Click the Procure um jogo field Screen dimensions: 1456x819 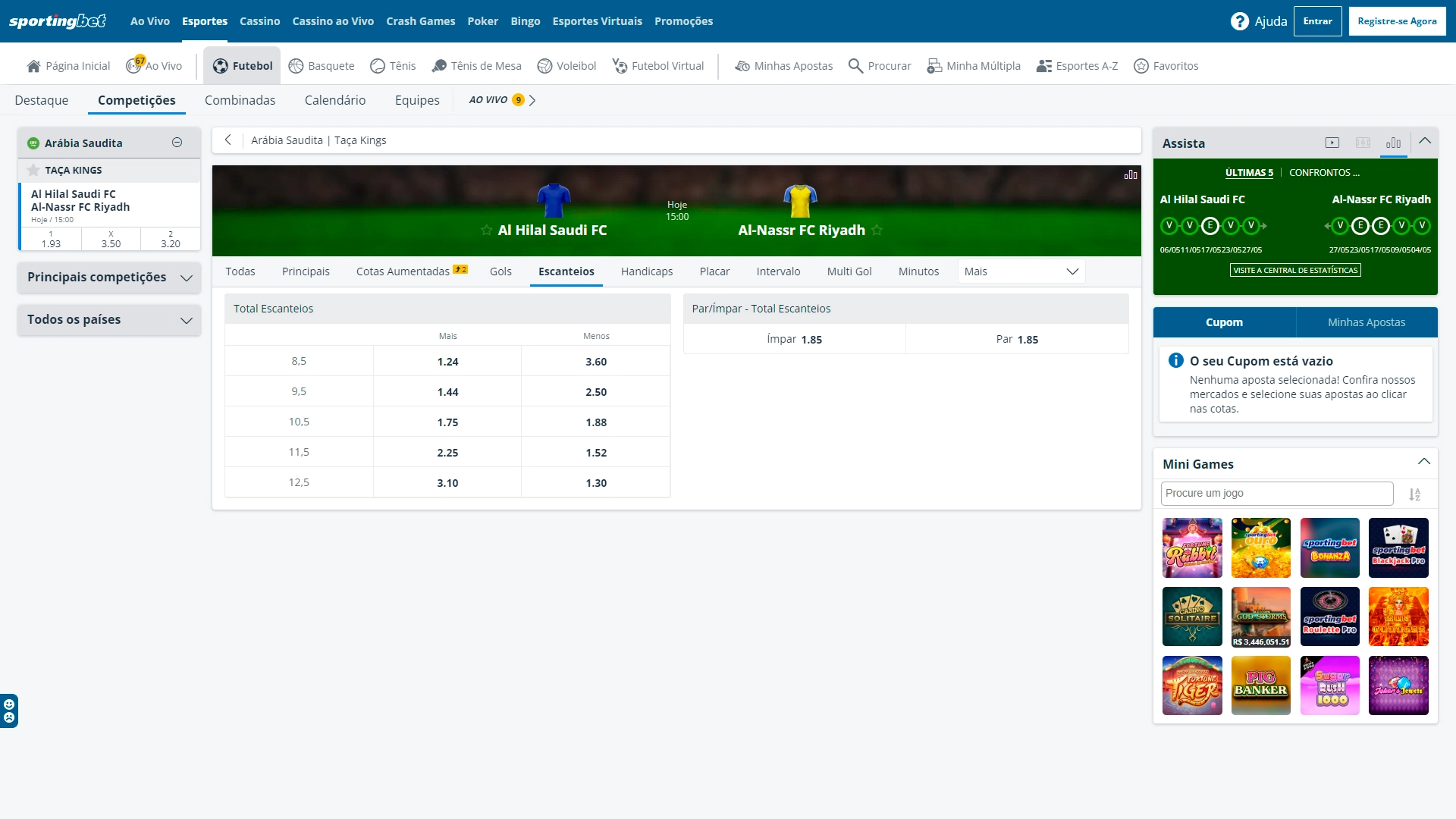(x=1277, y=493)
